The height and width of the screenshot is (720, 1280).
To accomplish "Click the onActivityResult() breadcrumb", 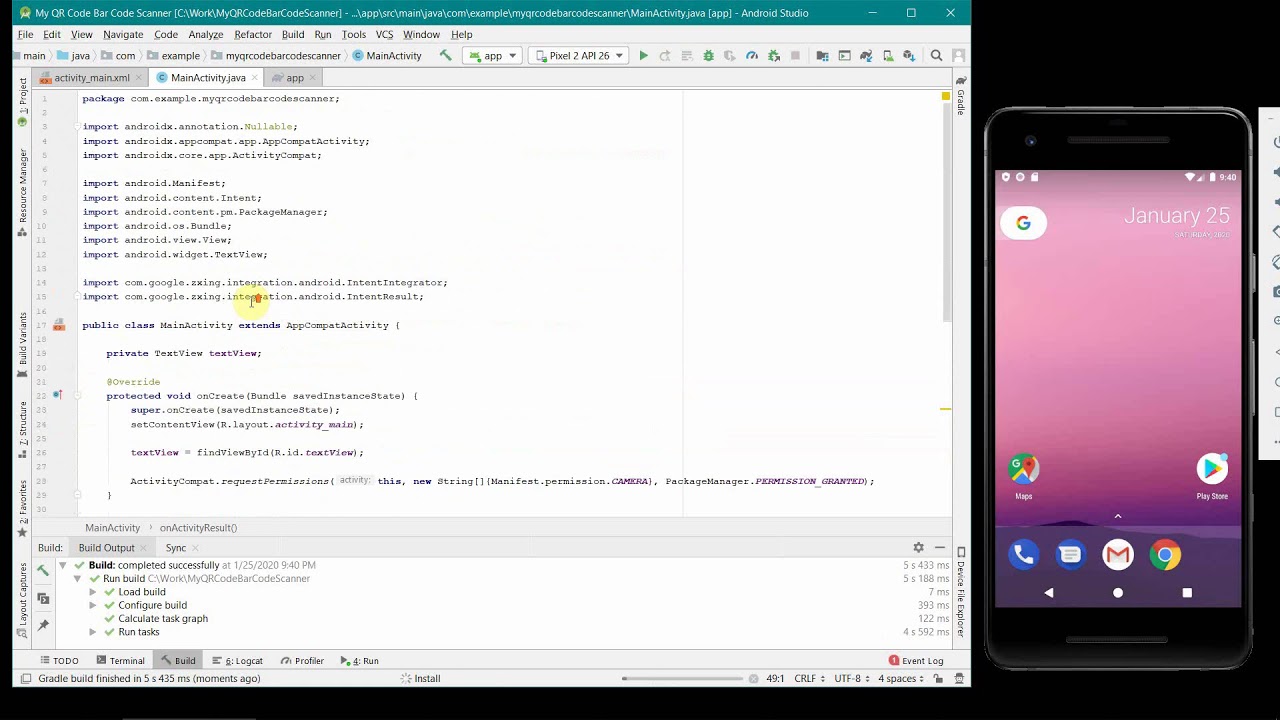I will [x=198, y=528].
